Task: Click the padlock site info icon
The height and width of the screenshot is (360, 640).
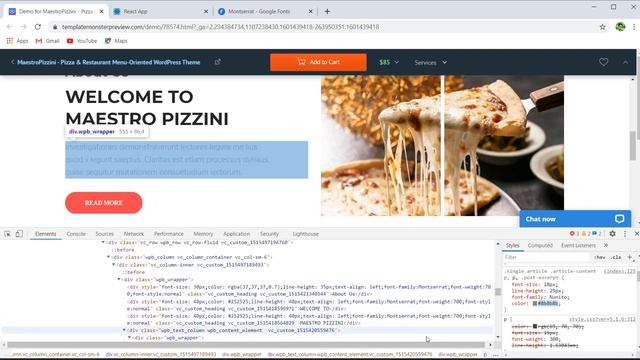Action: [x=55, y=27]
